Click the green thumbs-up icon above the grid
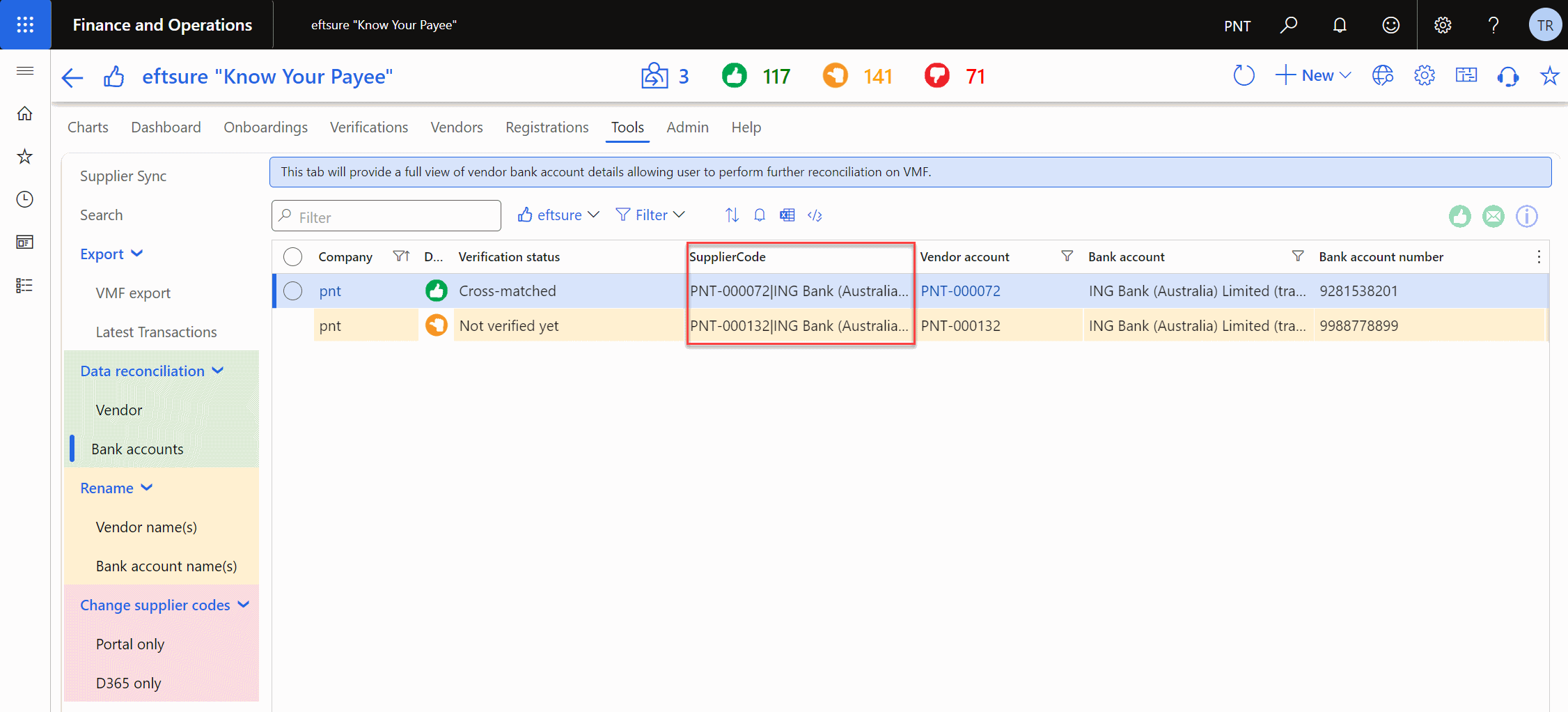The height and width of the screenshot is (712, 1568). 1460,217
